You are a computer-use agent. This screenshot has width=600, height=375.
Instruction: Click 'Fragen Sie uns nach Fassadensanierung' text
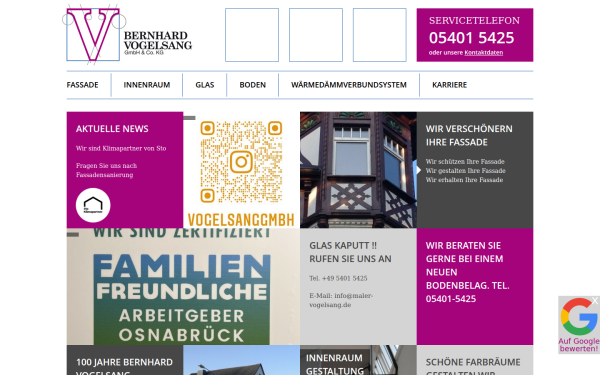pyautogui.click(x=106, y=170)
